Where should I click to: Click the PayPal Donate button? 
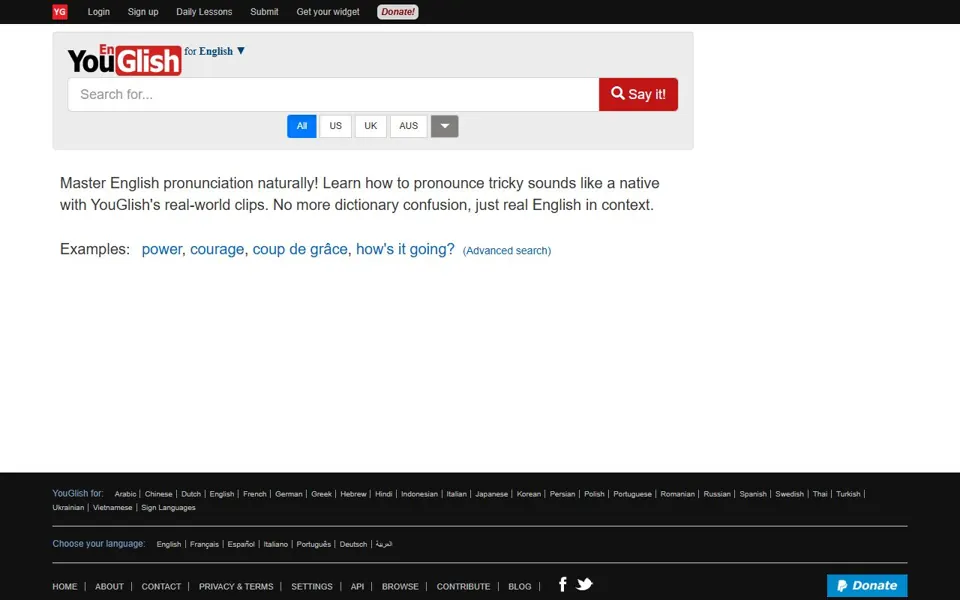867,585
